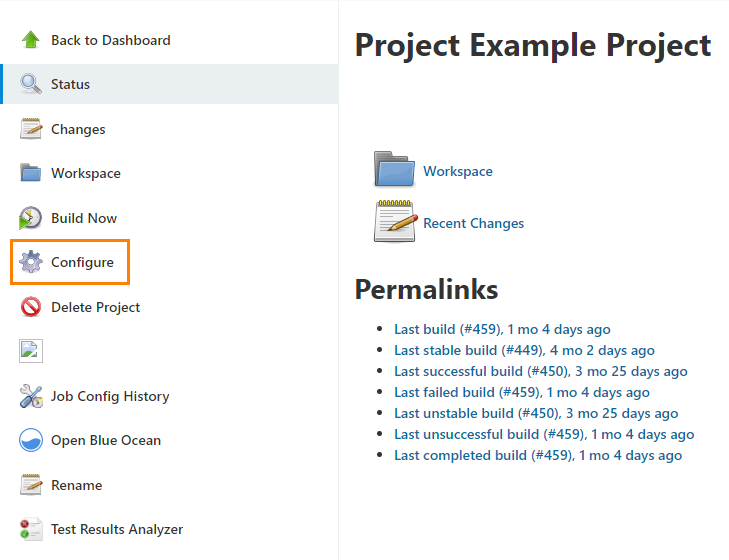The height and width of the screenshot is (560, 729).
Task: Click the Status magnifying glass icon
Action: (x=31, y=84)
